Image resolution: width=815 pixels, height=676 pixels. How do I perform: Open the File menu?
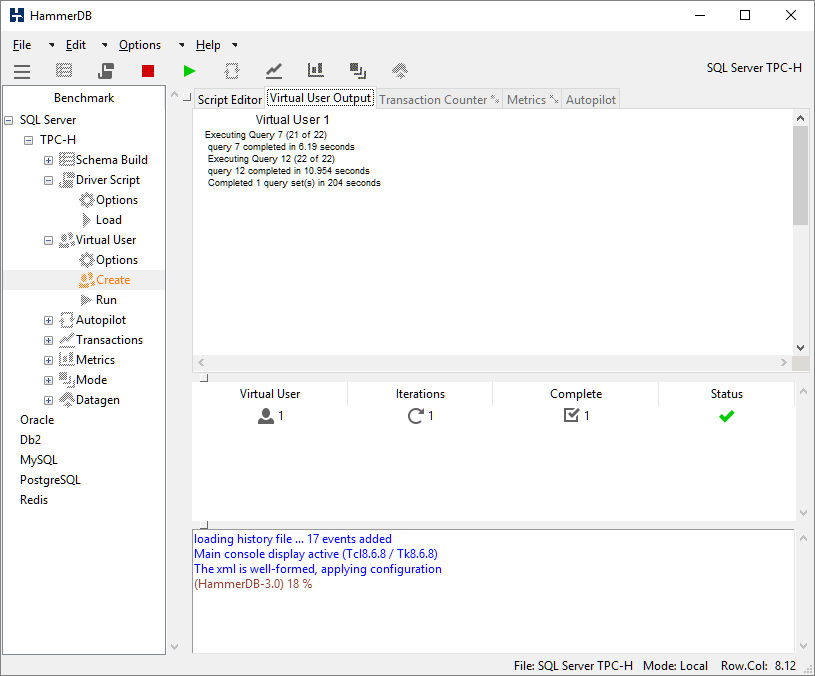22,45
